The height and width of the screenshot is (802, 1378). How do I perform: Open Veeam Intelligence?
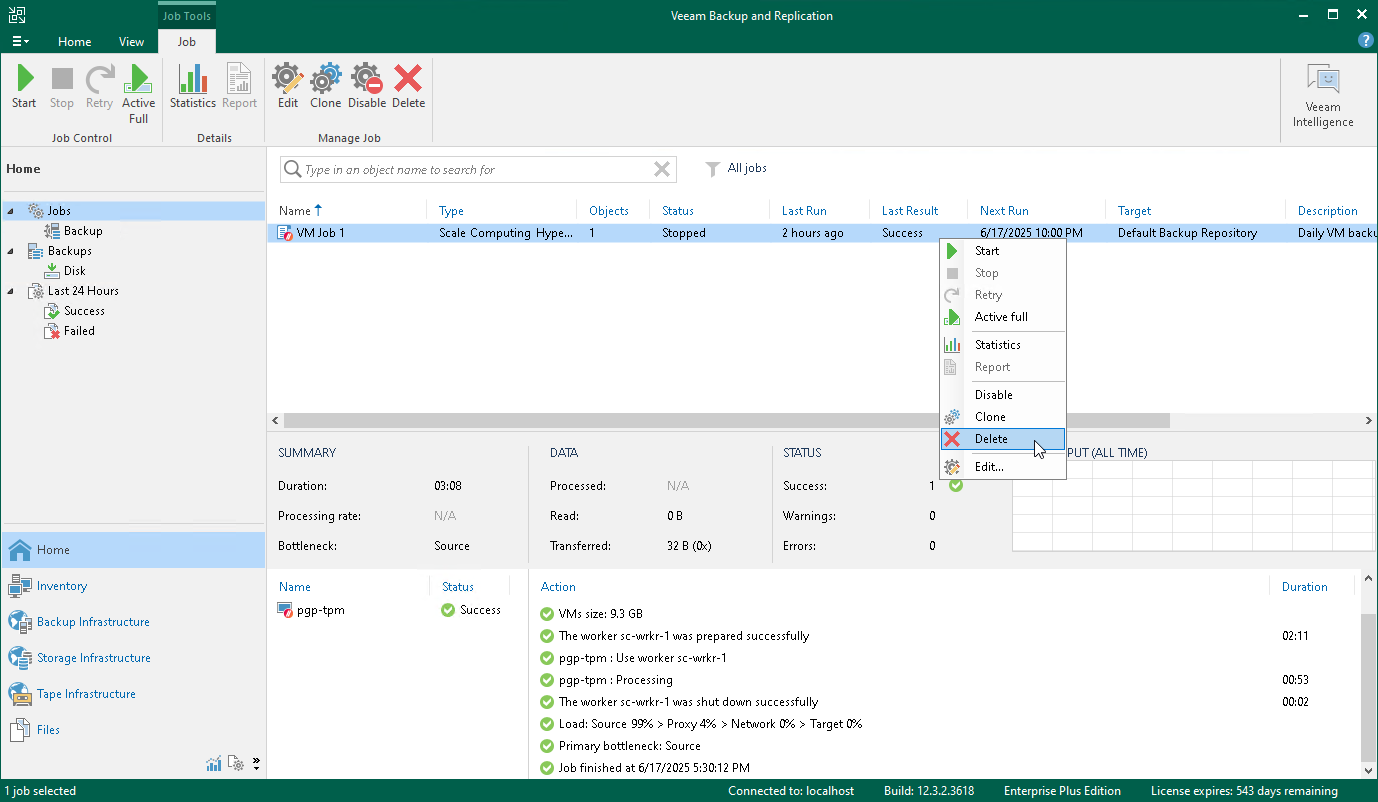pyautogui.click(x=1323, y=96)
